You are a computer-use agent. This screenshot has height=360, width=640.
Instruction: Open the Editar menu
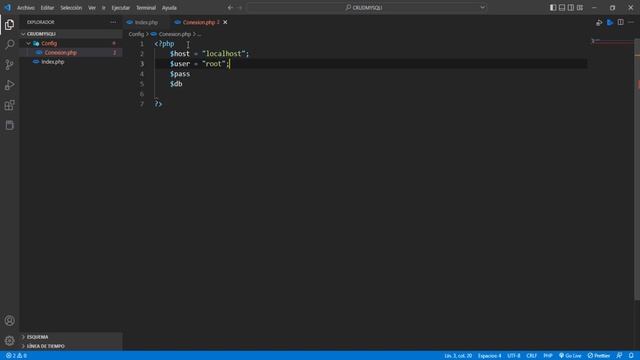pos(47,7)
